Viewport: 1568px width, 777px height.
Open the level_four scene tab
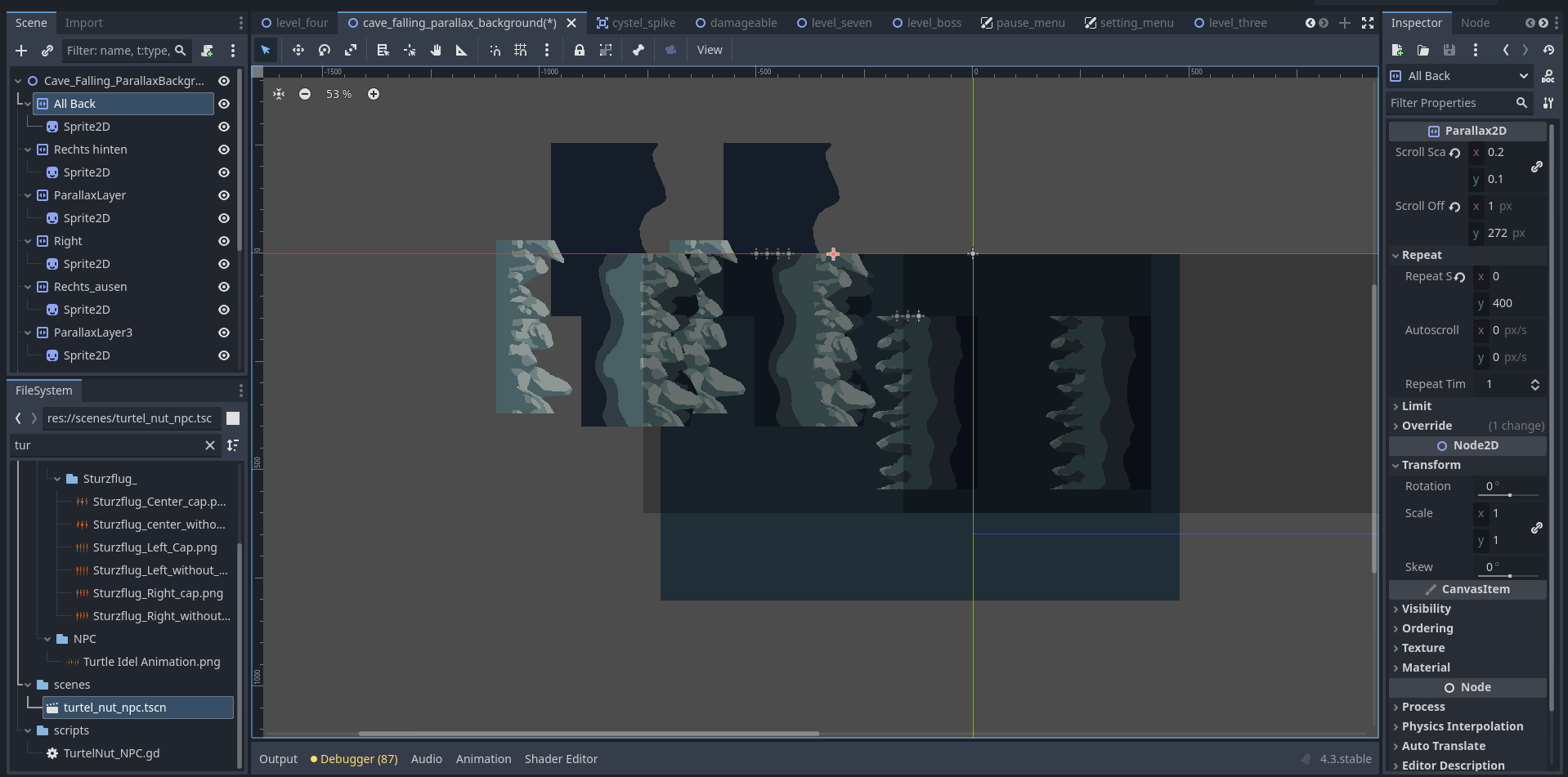click(294, 23)
